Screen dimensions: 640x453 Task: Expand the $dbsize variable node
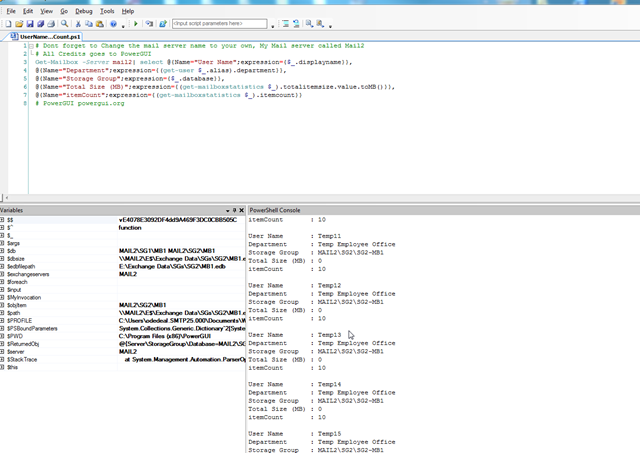(2, 259)
